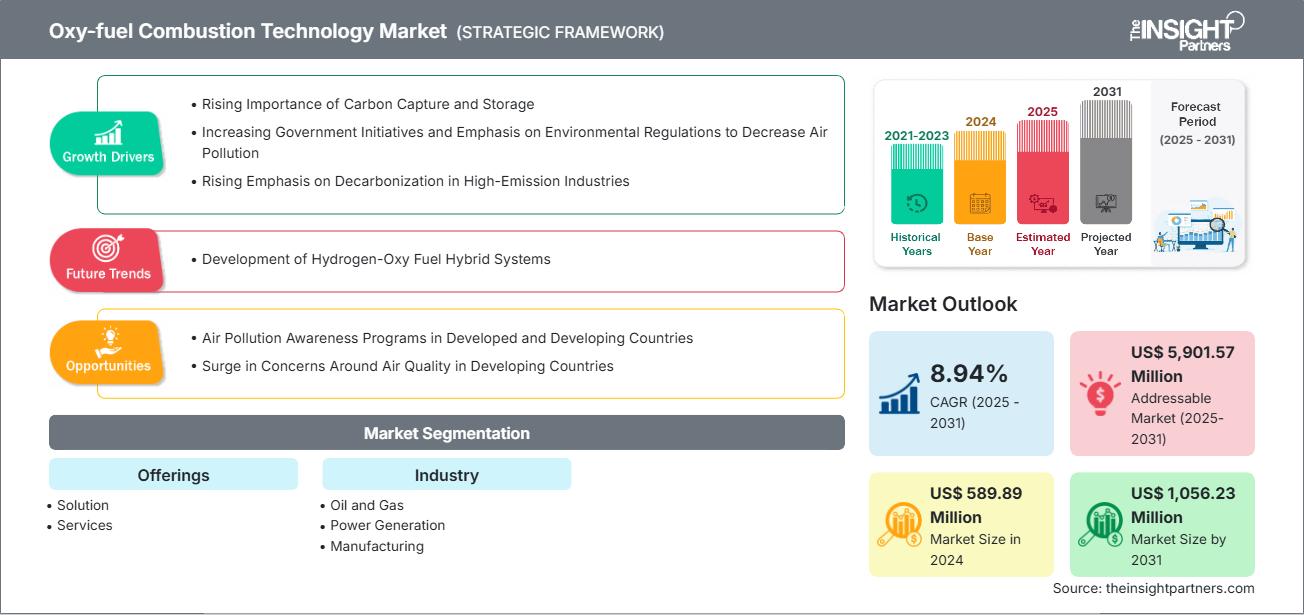Click the Market Size 2024 magnifier icon
Image resolution: width=1304 pixels, height=615 pixels.
[899, 524]
